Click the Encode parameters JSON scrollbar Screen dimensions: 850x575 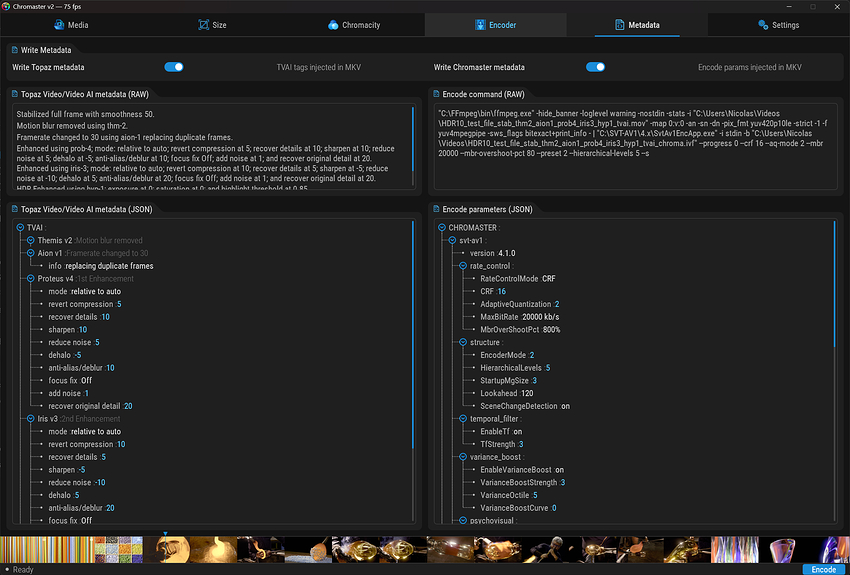pos(835,283)
